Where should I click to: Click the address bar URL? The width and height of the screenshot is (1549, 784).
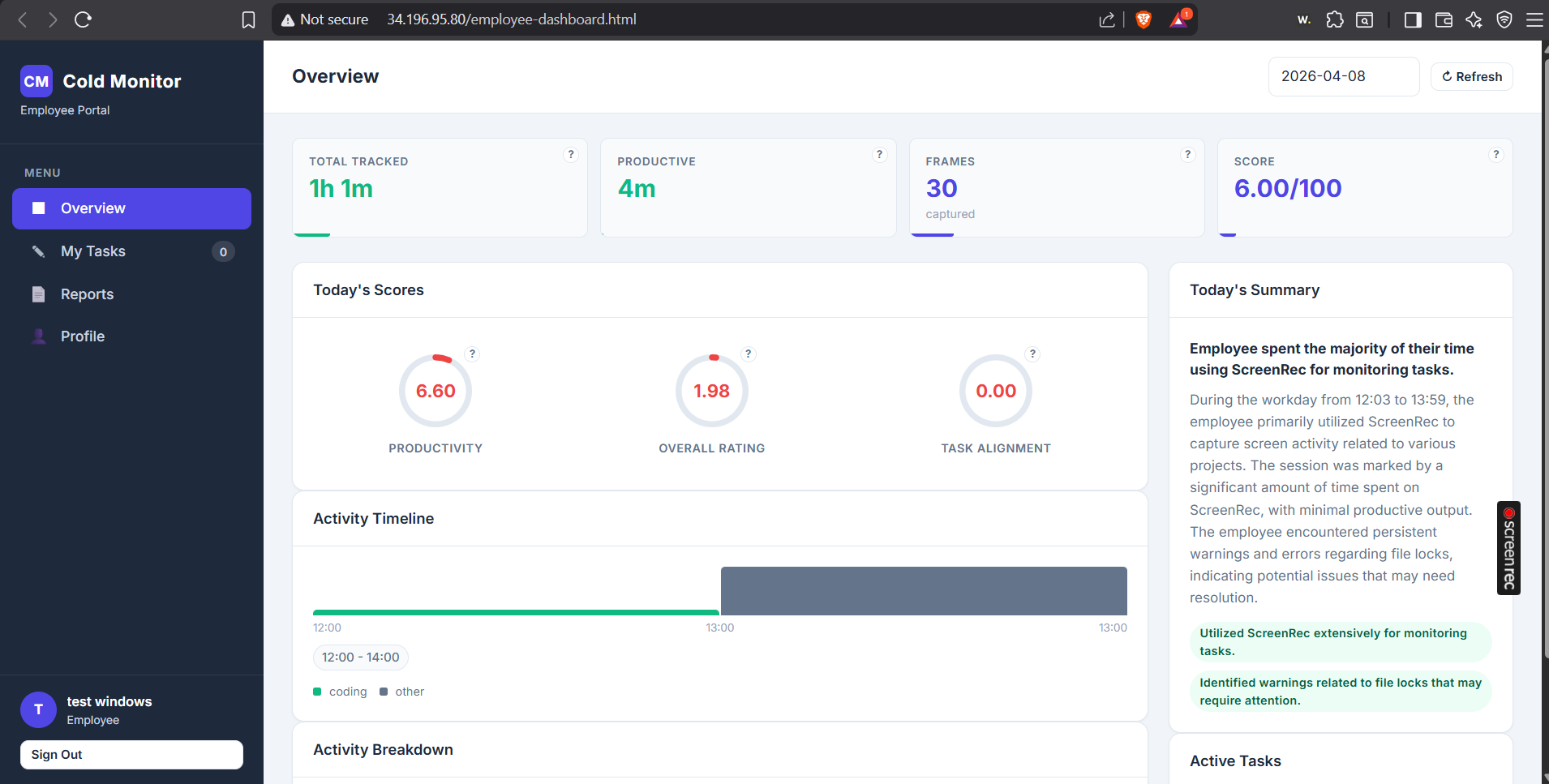[x=511, y=19]
